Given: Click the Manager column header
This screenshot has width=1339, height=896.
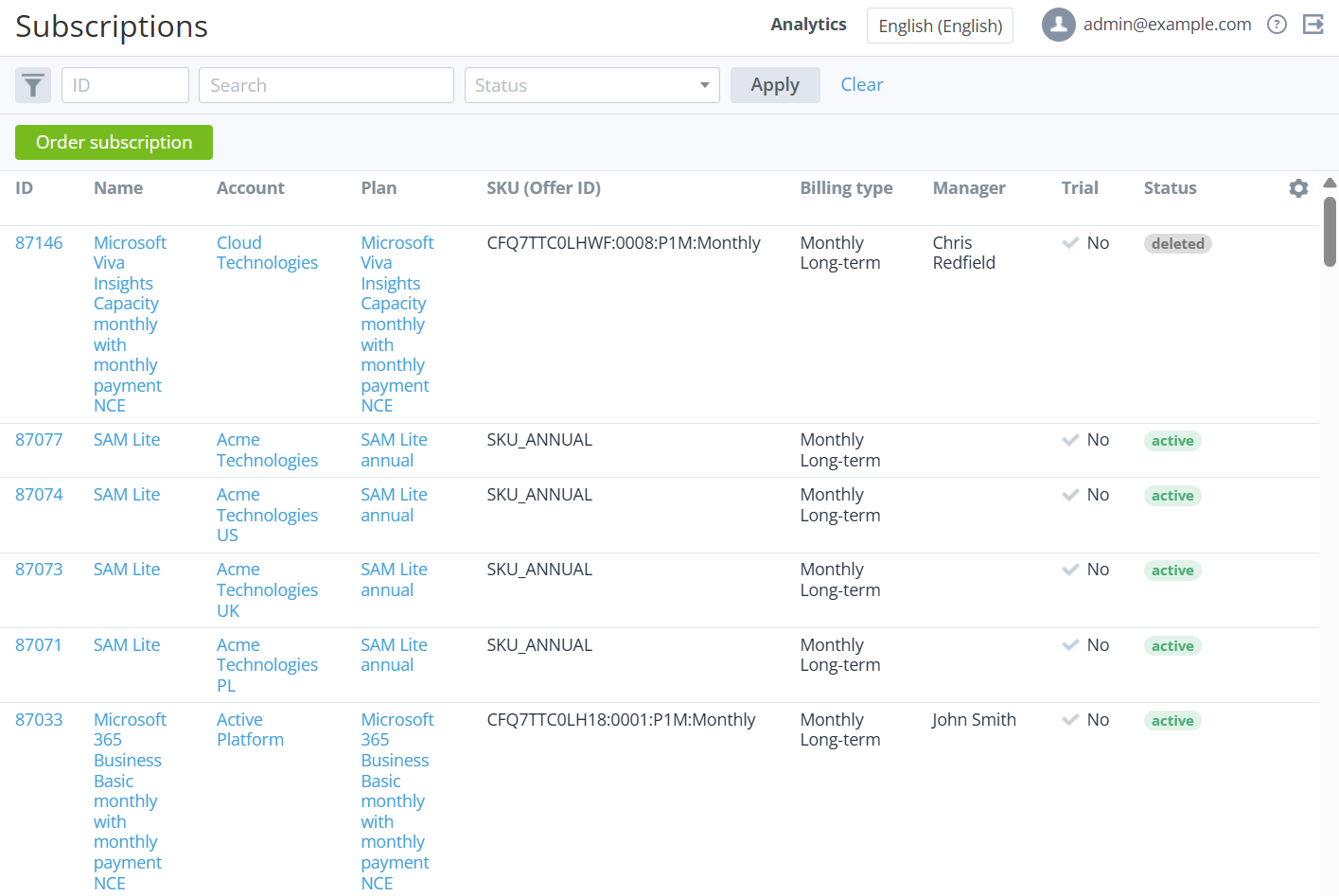Looking at the screenshot, I should coord(969,188).
